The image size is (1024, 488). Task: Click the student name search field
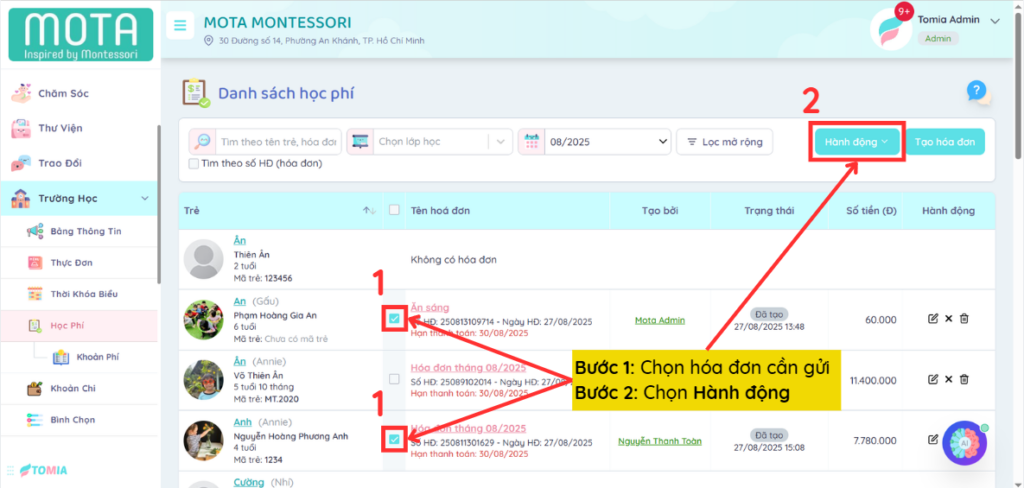pyautogui.click(x=278, y=142)
